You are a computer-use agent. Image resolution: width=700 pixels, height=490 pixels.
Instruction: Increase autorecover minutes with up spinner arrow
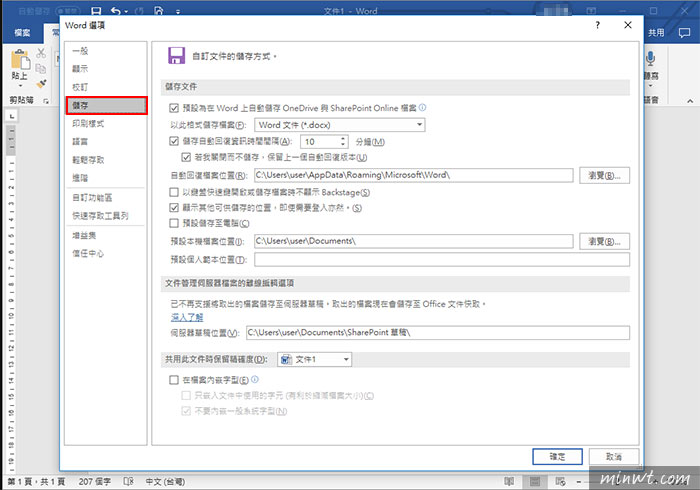[343, 139]
